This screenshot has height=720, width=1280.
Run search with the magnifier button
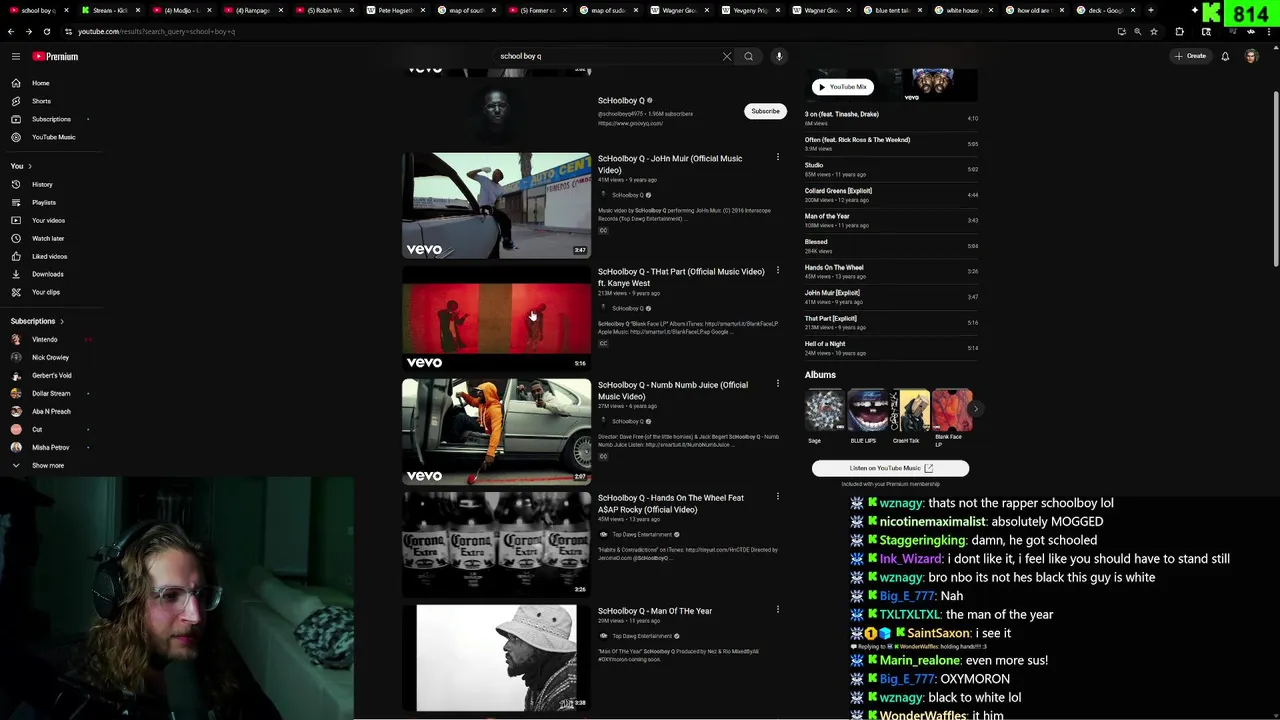point(748,56)
